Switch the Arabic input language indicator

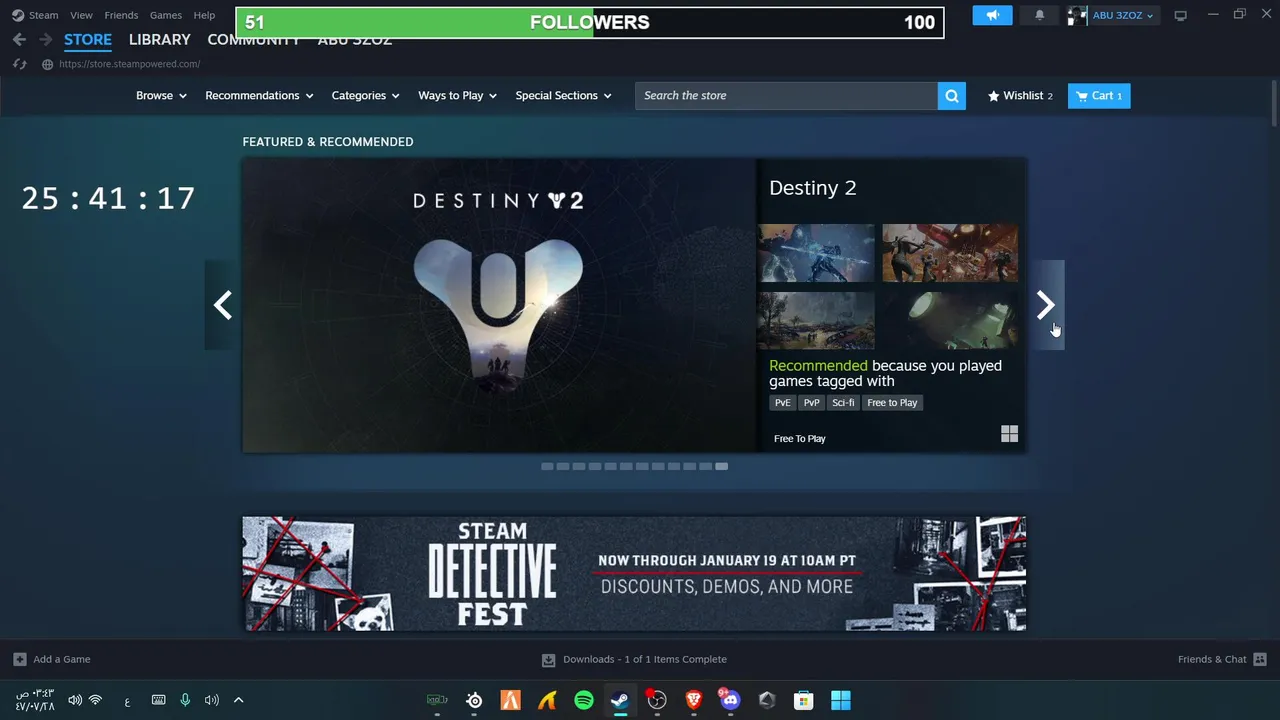click(127, 700)
